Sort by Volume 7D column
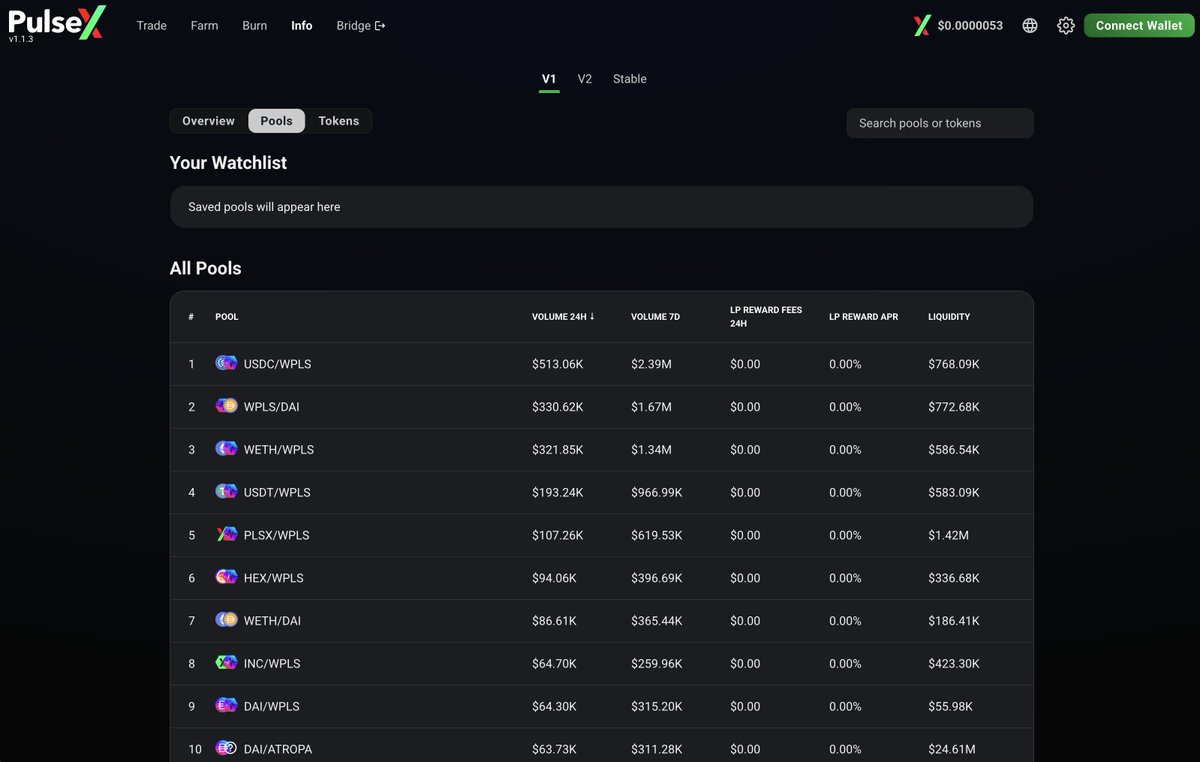This screenshot has width=1200, height=762. [x=656, y=317]
